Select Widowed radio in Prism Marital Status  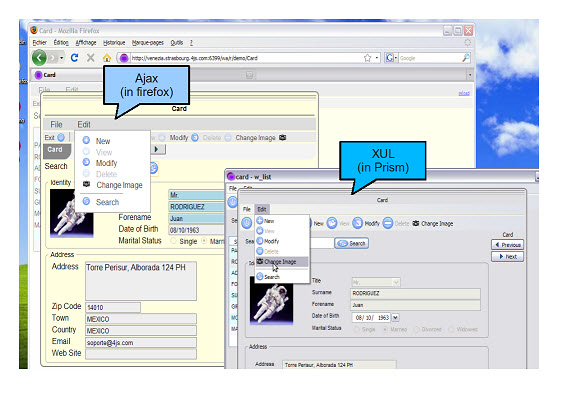(451, 329)
